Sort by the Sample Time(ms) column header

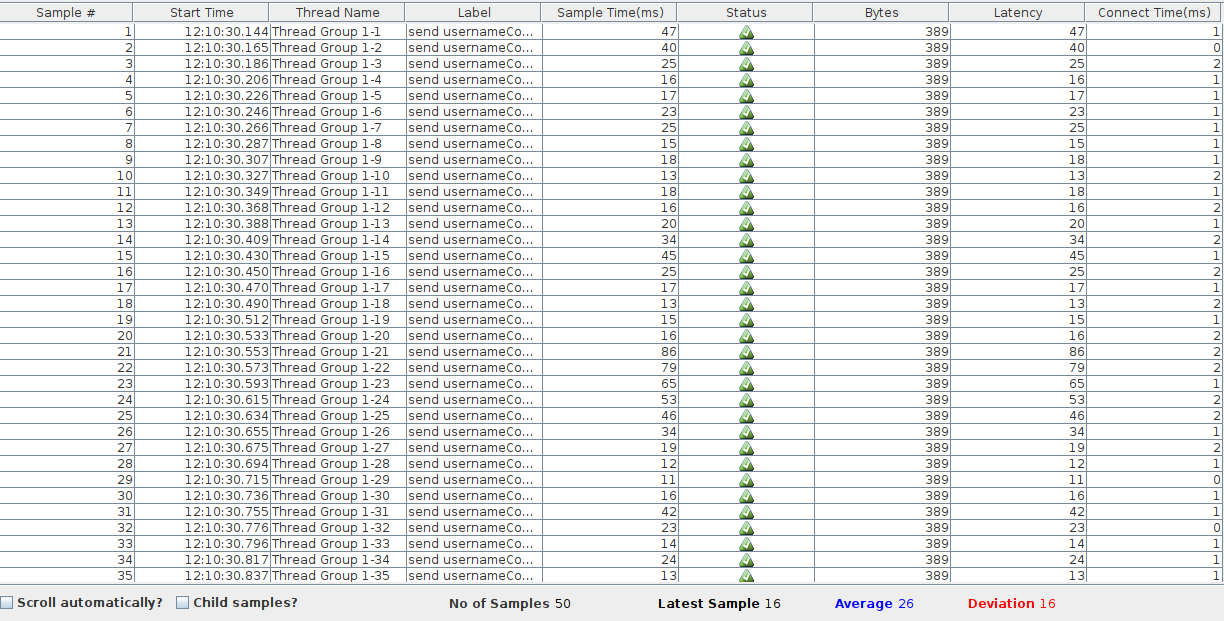point(608,13)
